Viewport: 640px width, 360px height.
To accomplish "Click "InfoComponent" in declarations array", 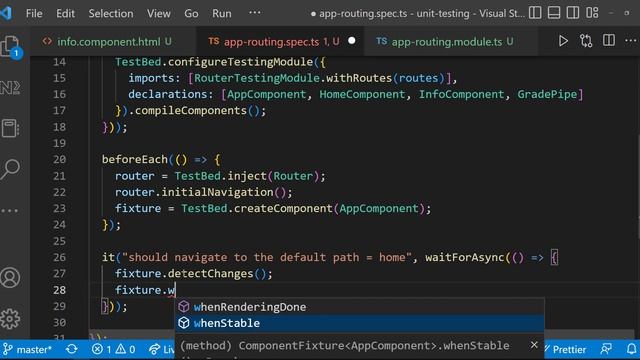I will pos(461,94).
